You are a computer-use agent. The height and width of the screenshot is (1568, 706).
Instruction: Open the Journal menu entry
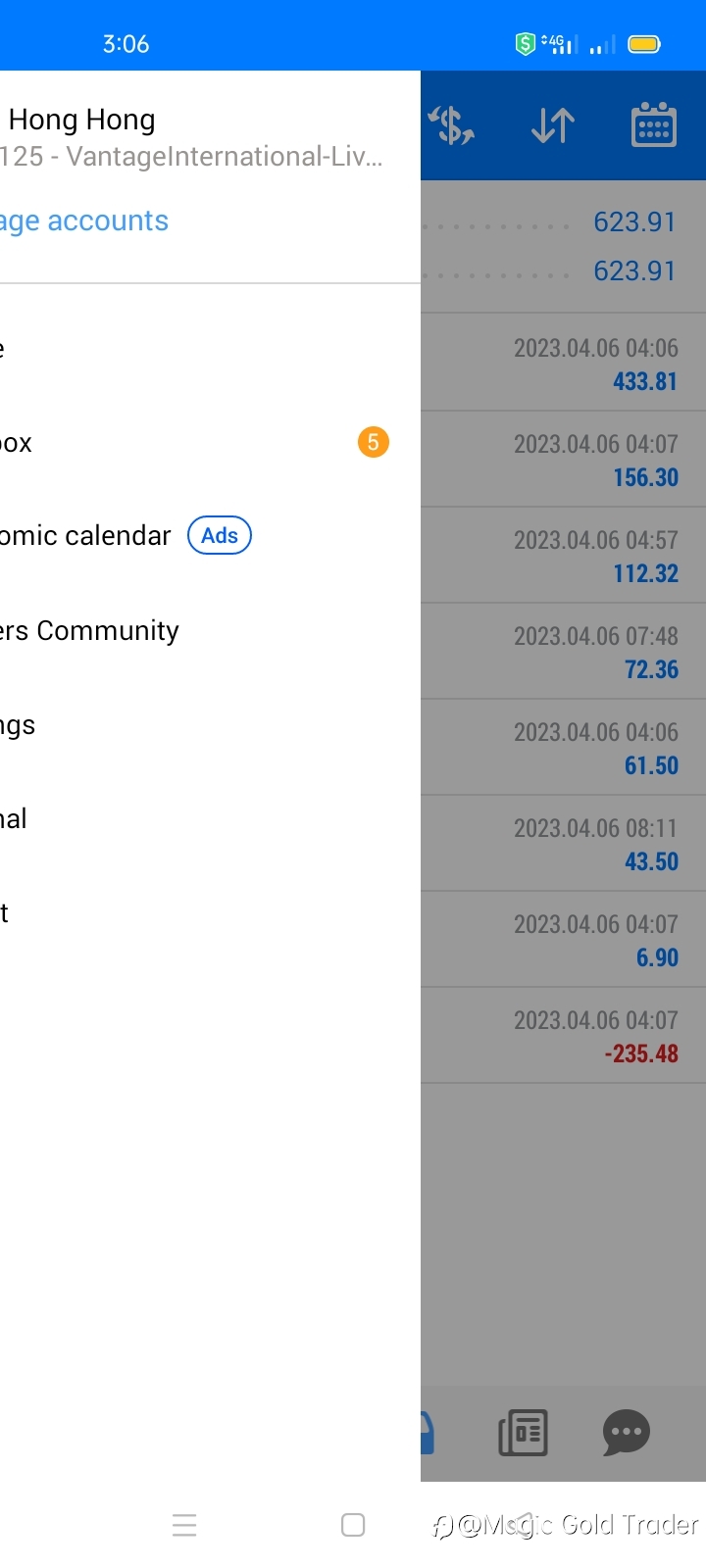click(14, 818)
